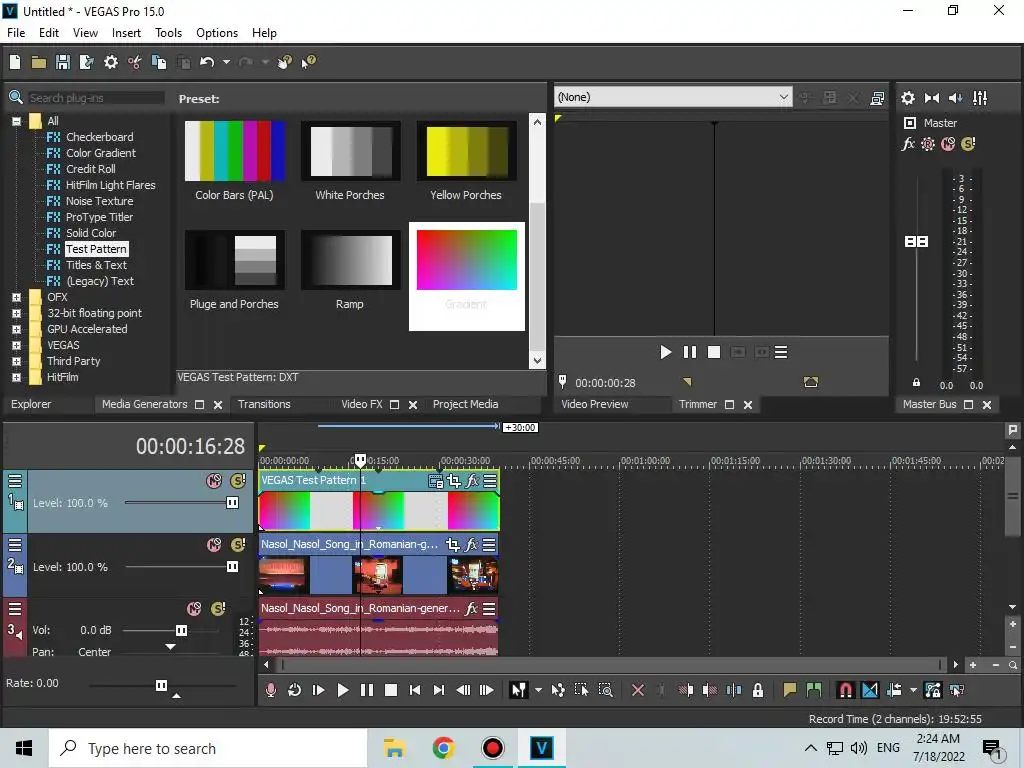Switch to the Transitions tab
Screen dimensions: 1024x768
pos(264,404)
